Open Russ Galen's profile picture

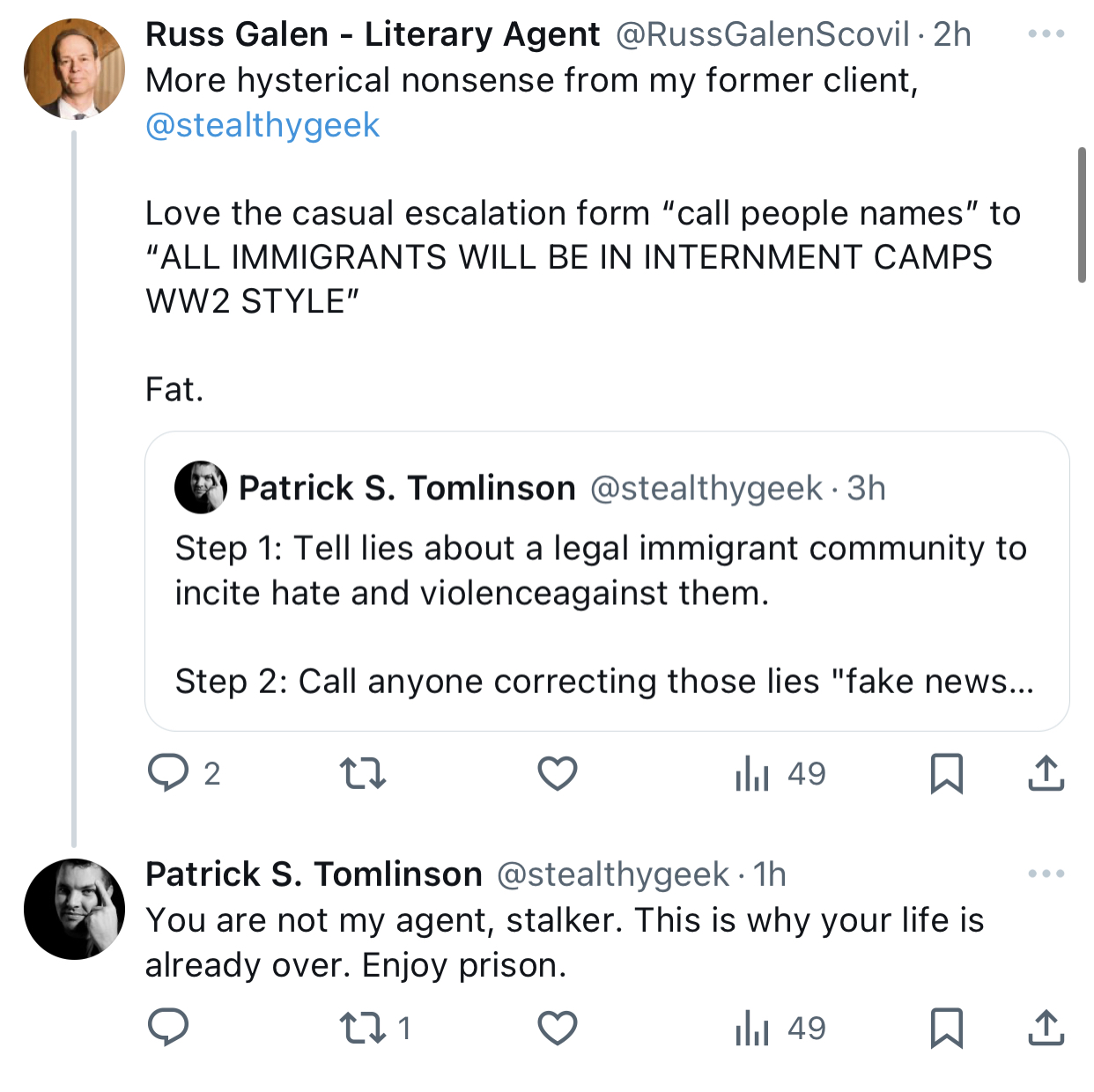tap(74, 68)
